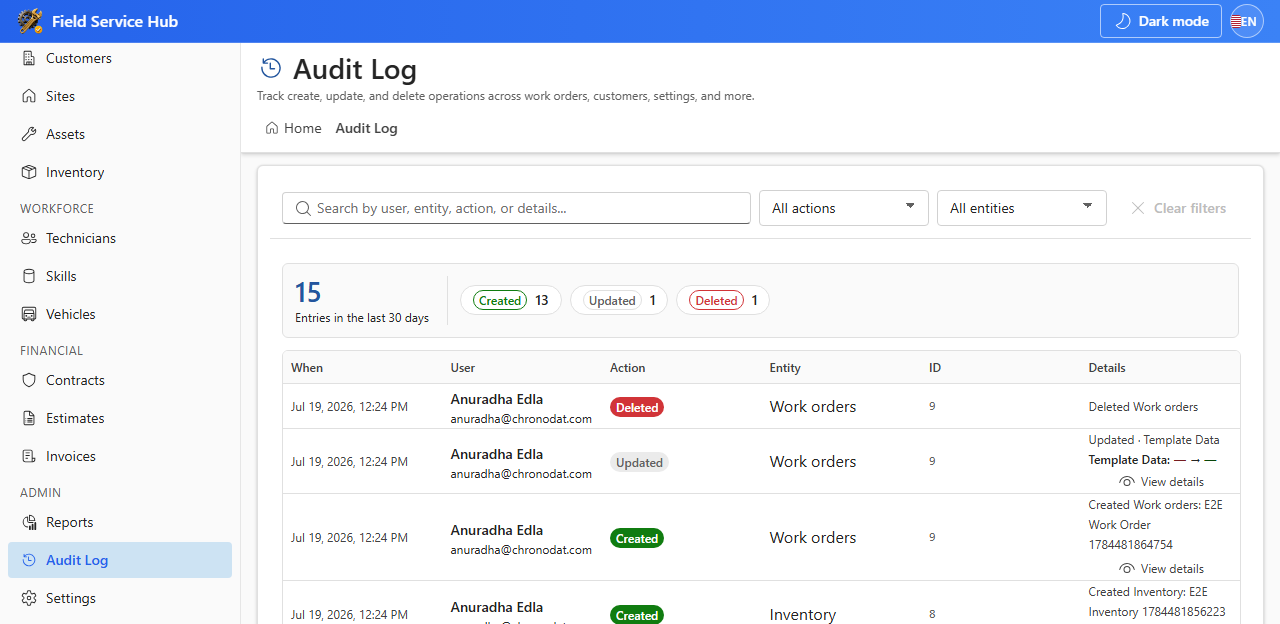Click the Audit Log history icon in the sidebar
1280x624 pixels.
pyautogui.click(x=29, y=560)
